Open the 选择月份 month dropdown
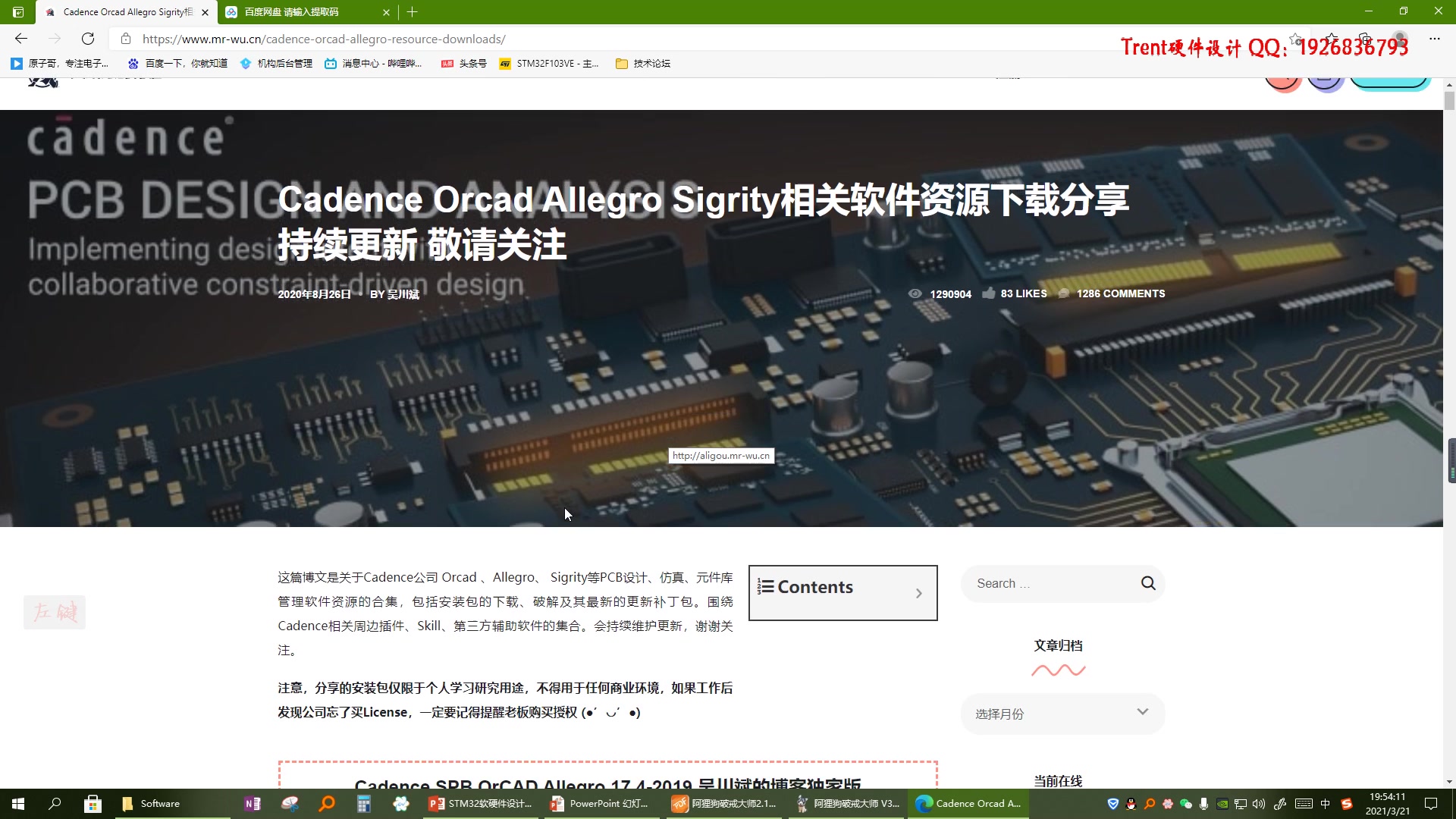Image resolution: width=1456 pixels, height=819 pixels. (1062, 714)
